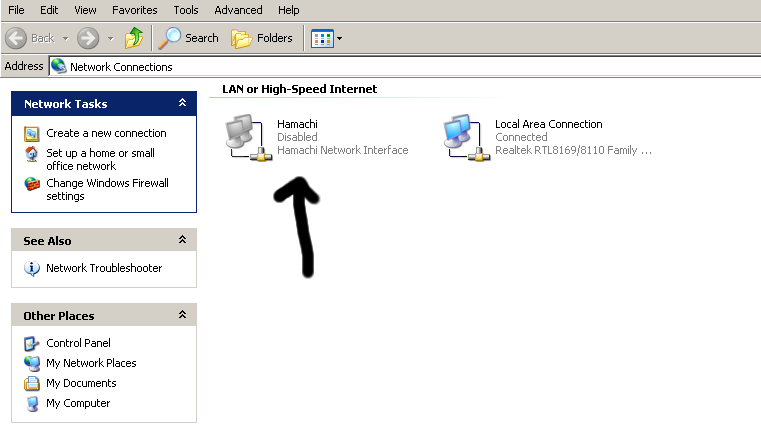The width and height of the screenshot is (761, 426).
Task: Collapse the Other Places panel
Action: click(182, 315)
